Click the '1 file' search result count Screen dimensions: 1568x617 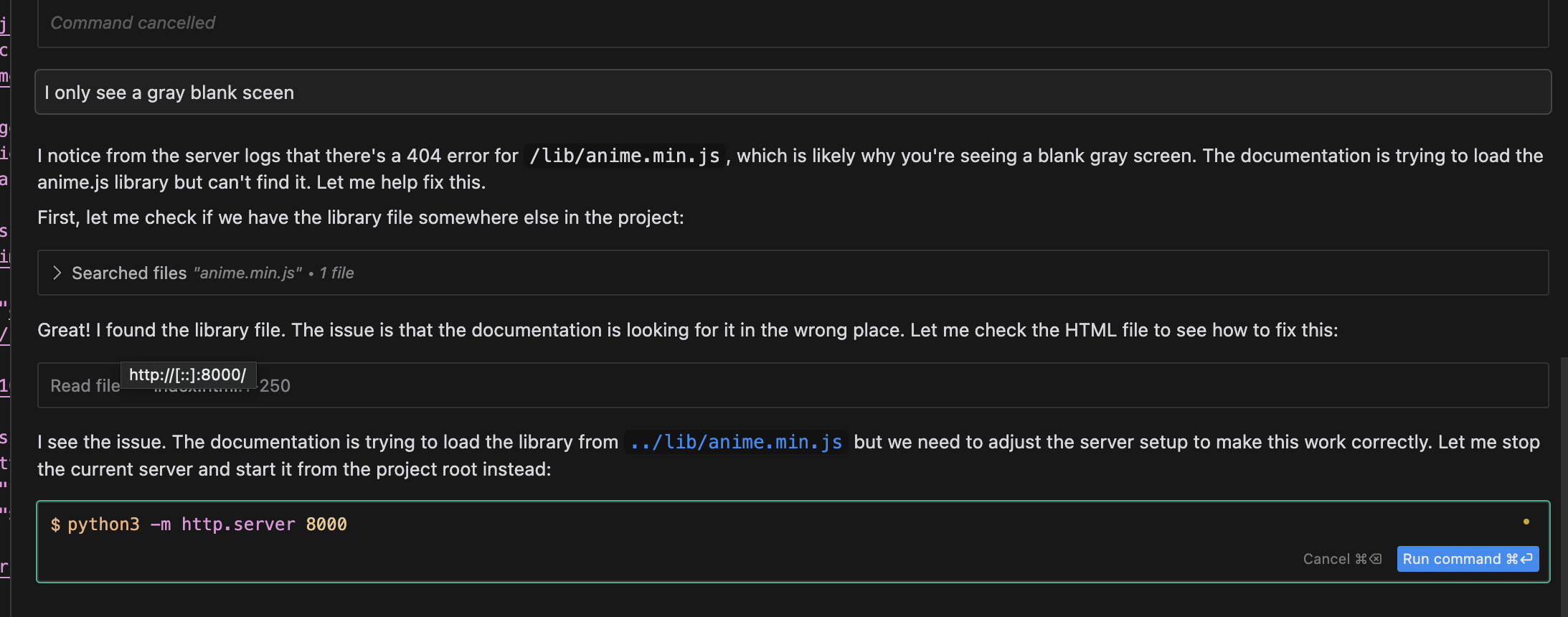[336, 273]
